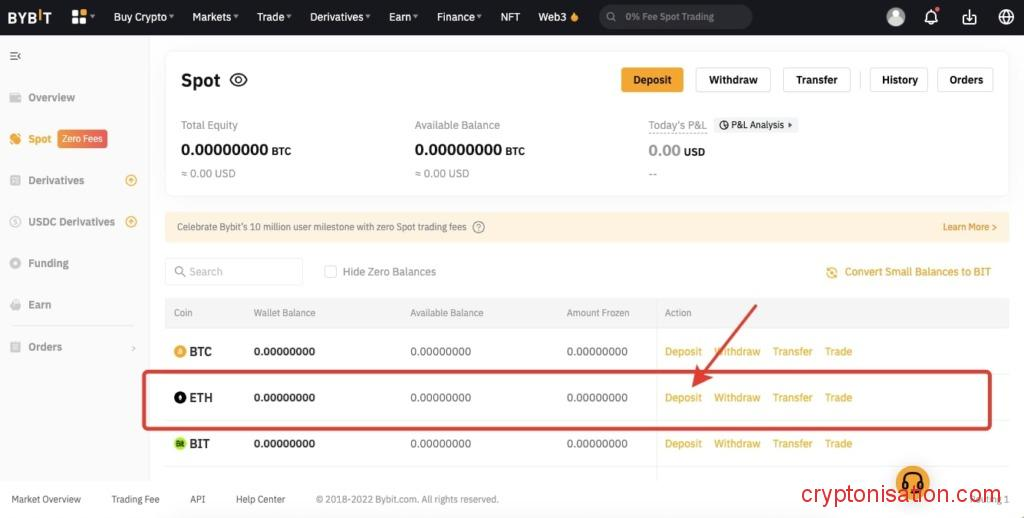
Task: Click the orange Deposit button
Action: coord(652,80)
